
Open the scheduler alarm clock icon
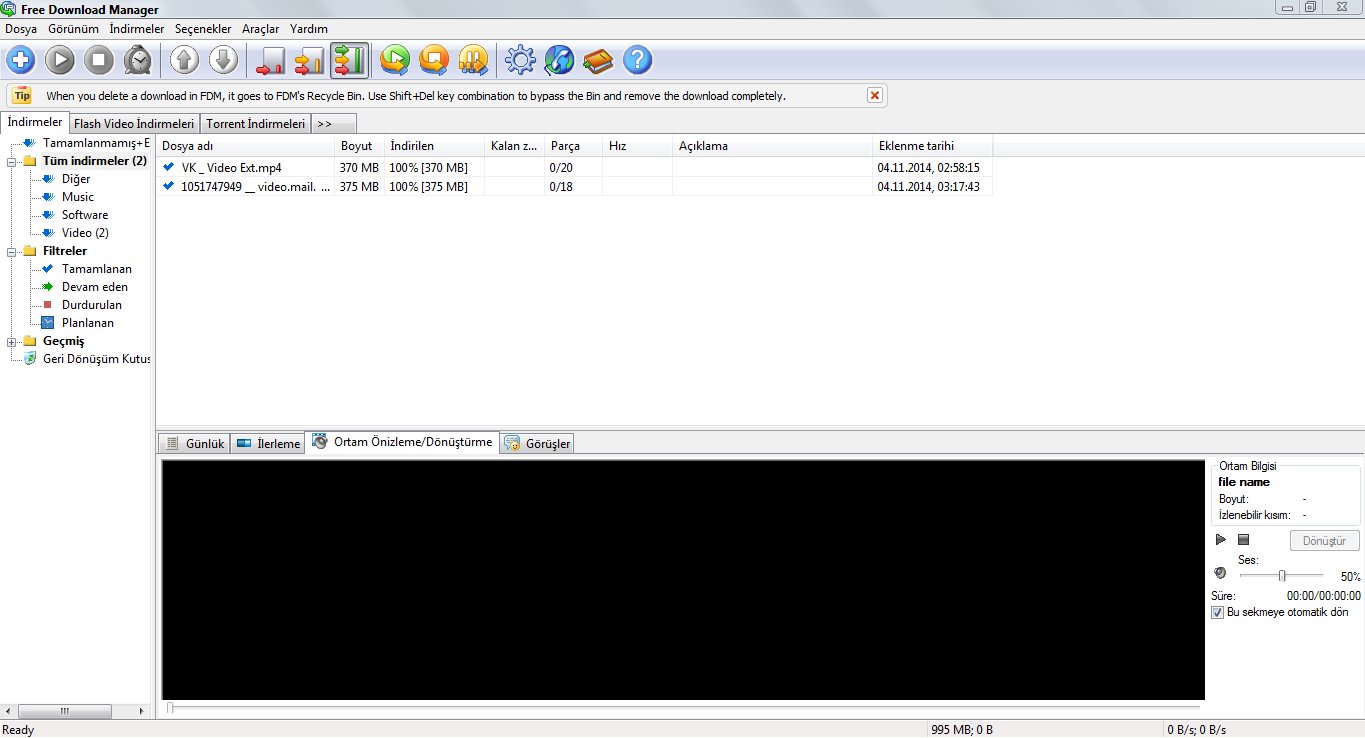(x=138, y=60)
